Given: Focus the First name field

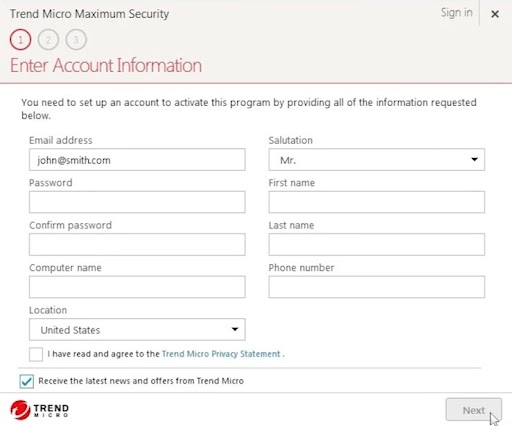Looking at the screenshot, I should (x=377, y=202).
